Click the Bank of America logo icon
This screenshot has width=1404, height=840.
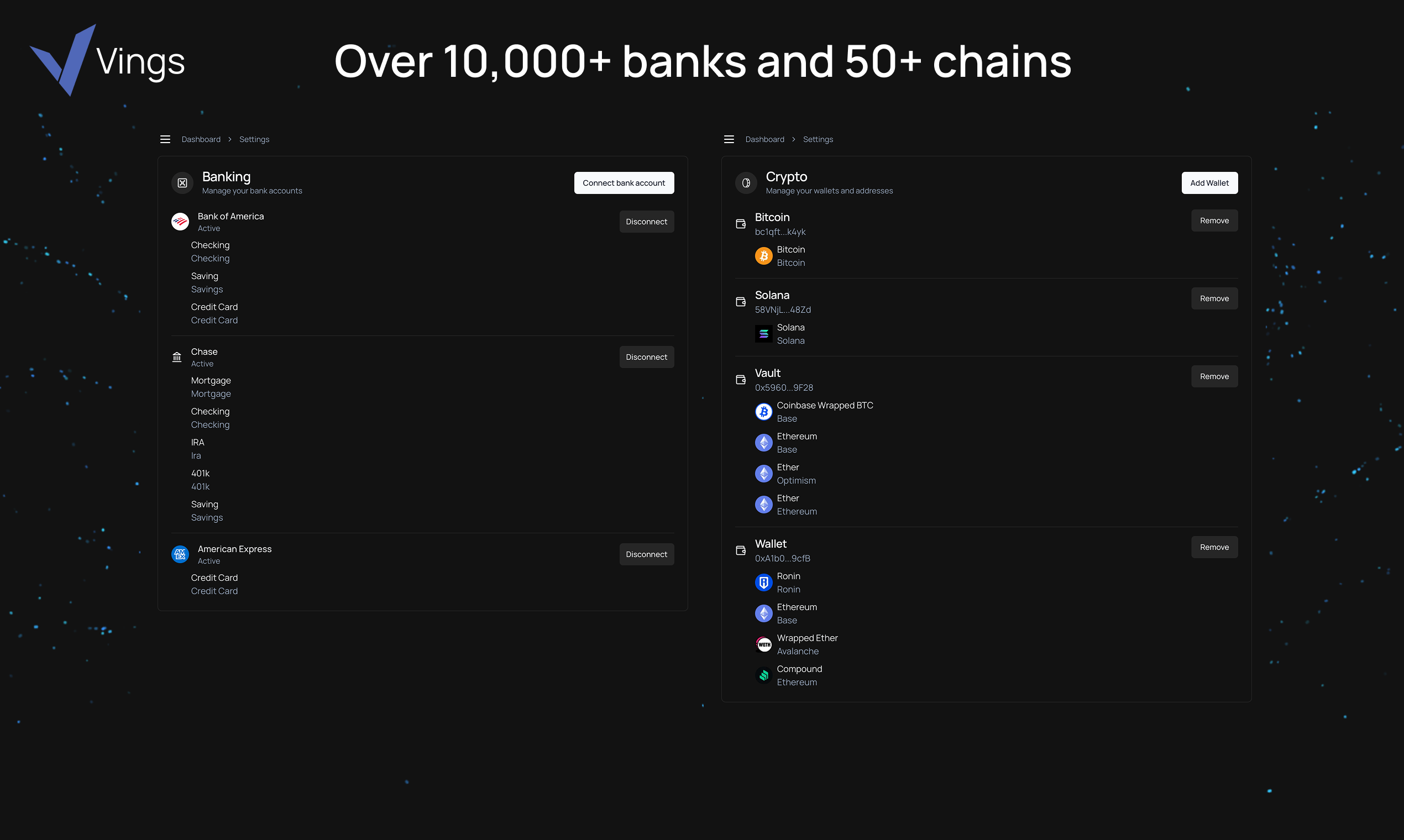click(x=180, y=222)
